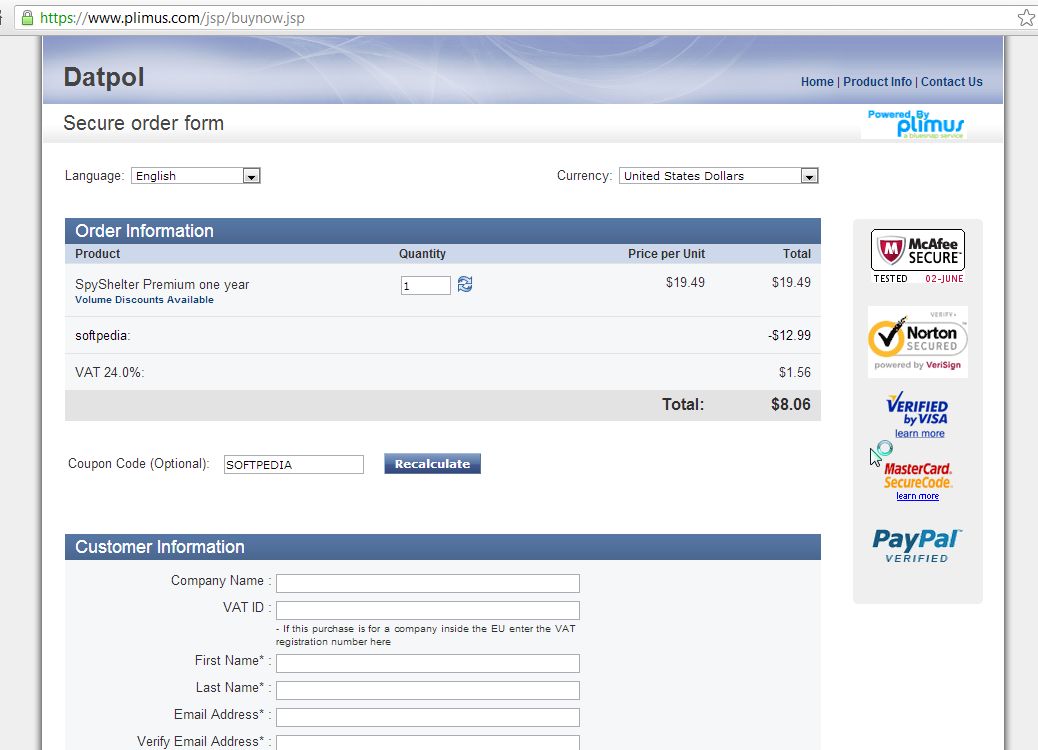Open the Product Info link
The height and width of the screenshot is (750, 1038).
(x=877, y=81)
